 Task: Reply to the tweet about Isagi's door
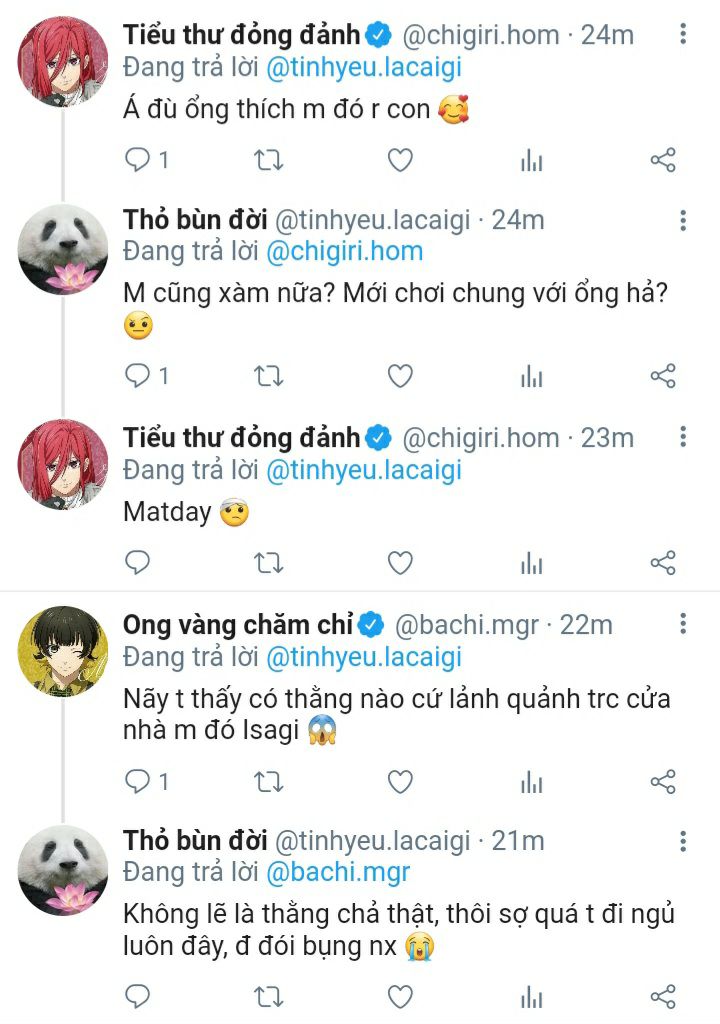(146, 781)
